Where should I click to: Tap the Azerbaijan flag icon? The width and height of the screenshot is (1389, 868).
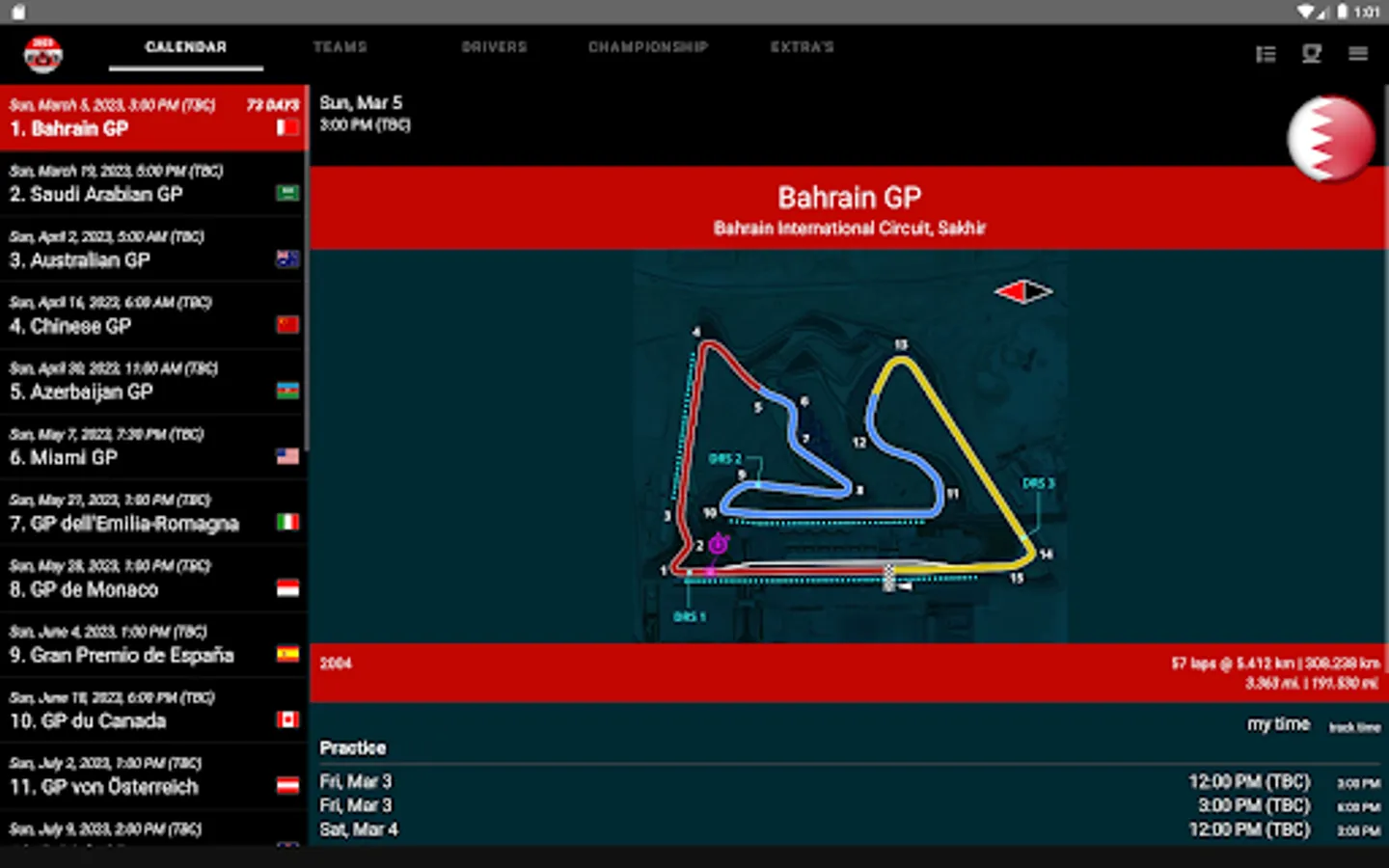[x=287, y=391]
